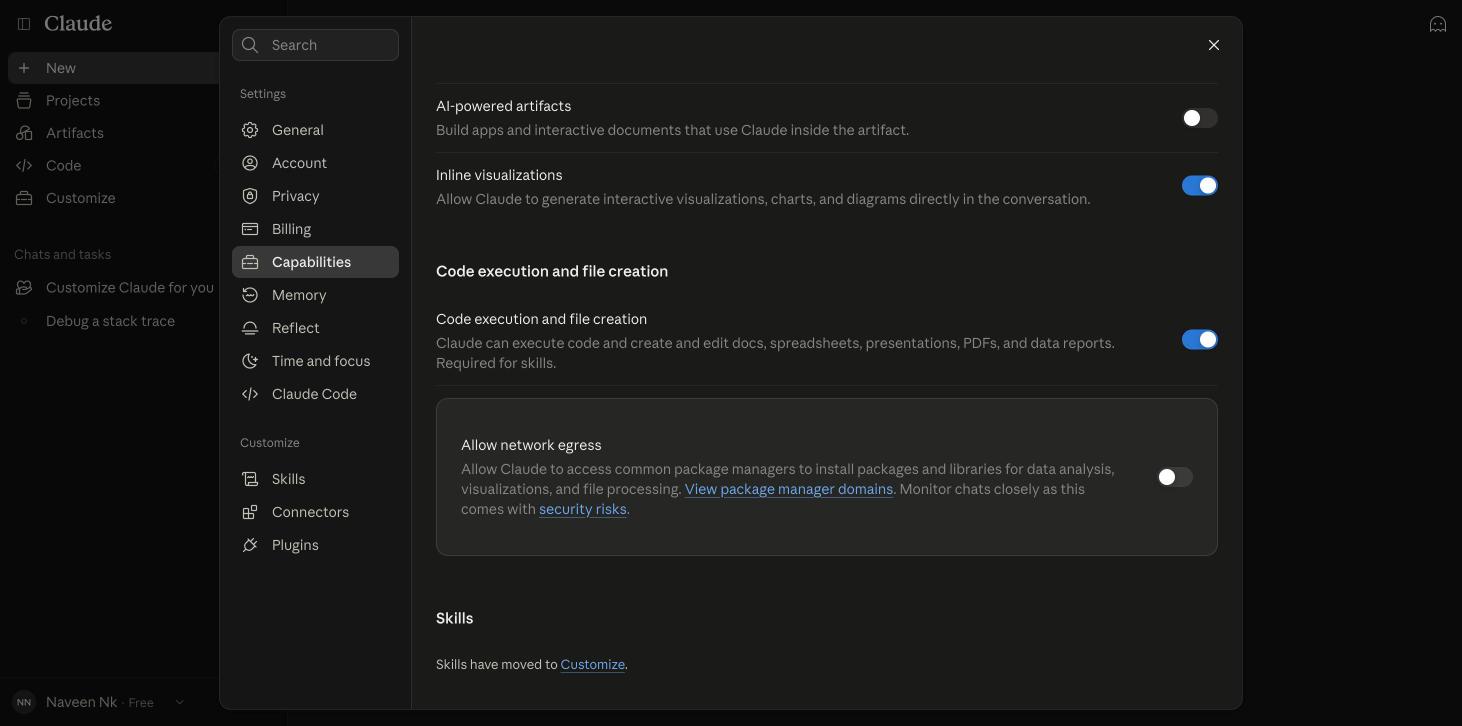This screenshot has height=726, width=1462.
Task: Click the NN avatar icon
Action: coord(24,702)
